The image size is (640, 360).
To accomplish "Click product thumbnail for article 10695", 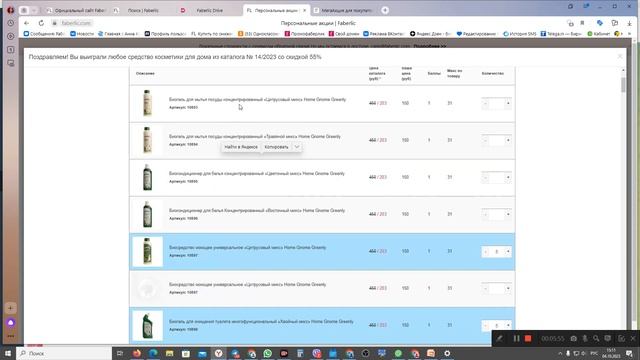I will click(147, 177).
